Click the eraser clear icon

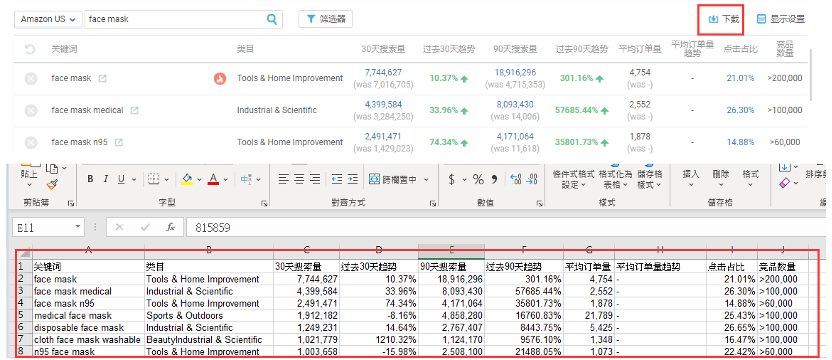pyautogui.click(x=786, y=182)
